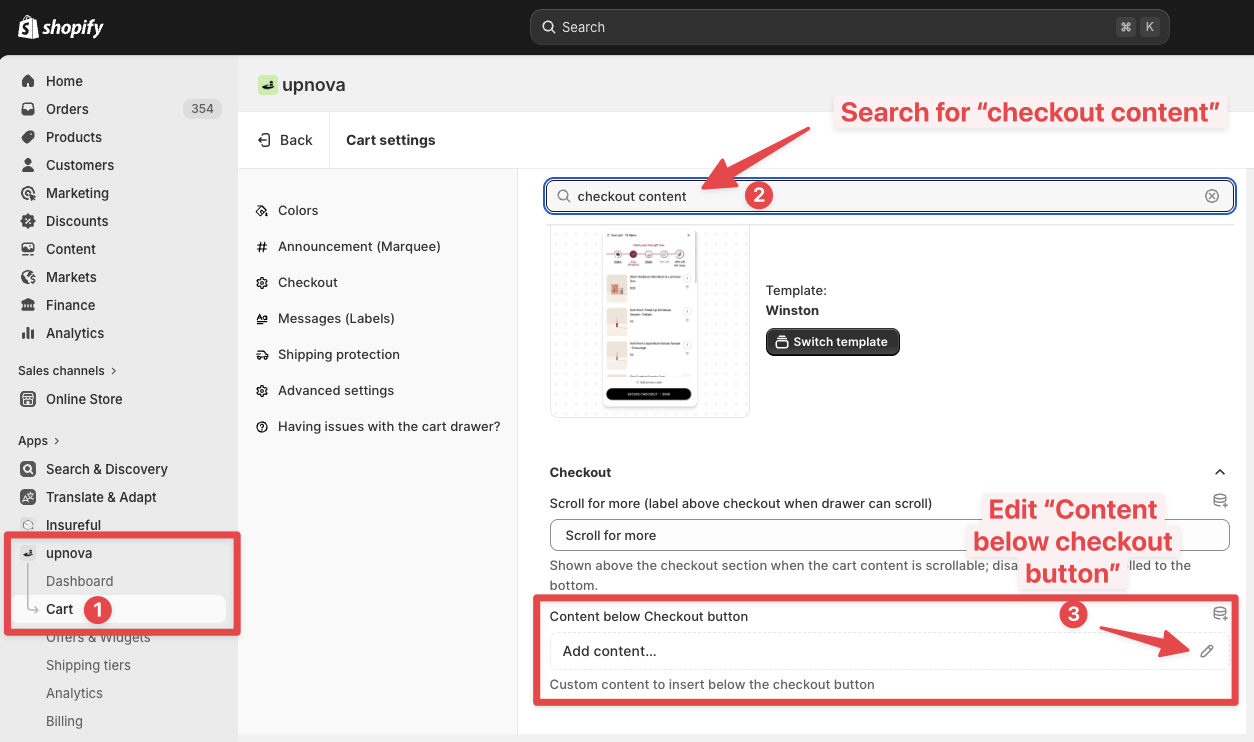Click the Checkout gear icon

point(262,283)
